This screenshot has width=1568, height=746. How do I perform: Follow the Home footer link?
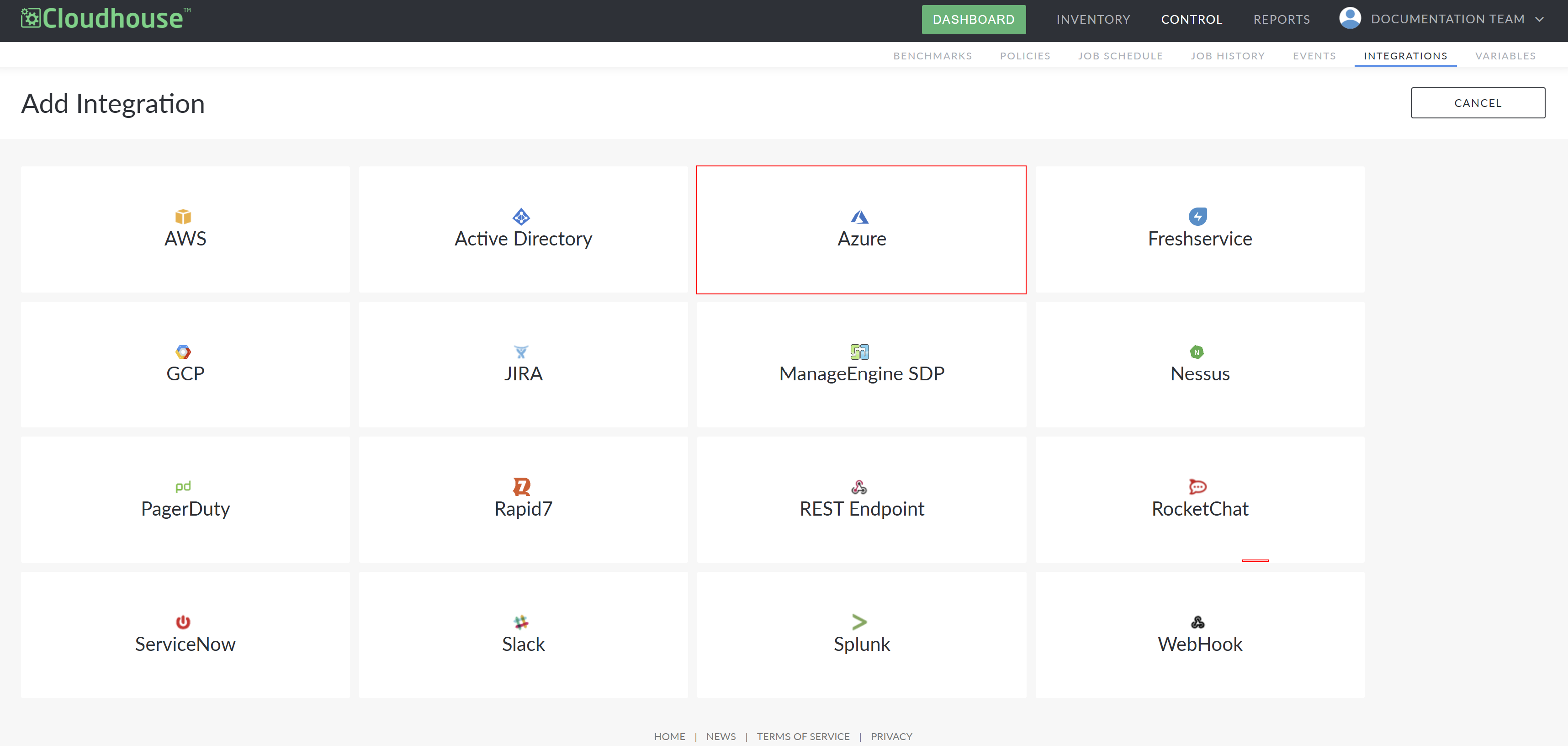670,736
